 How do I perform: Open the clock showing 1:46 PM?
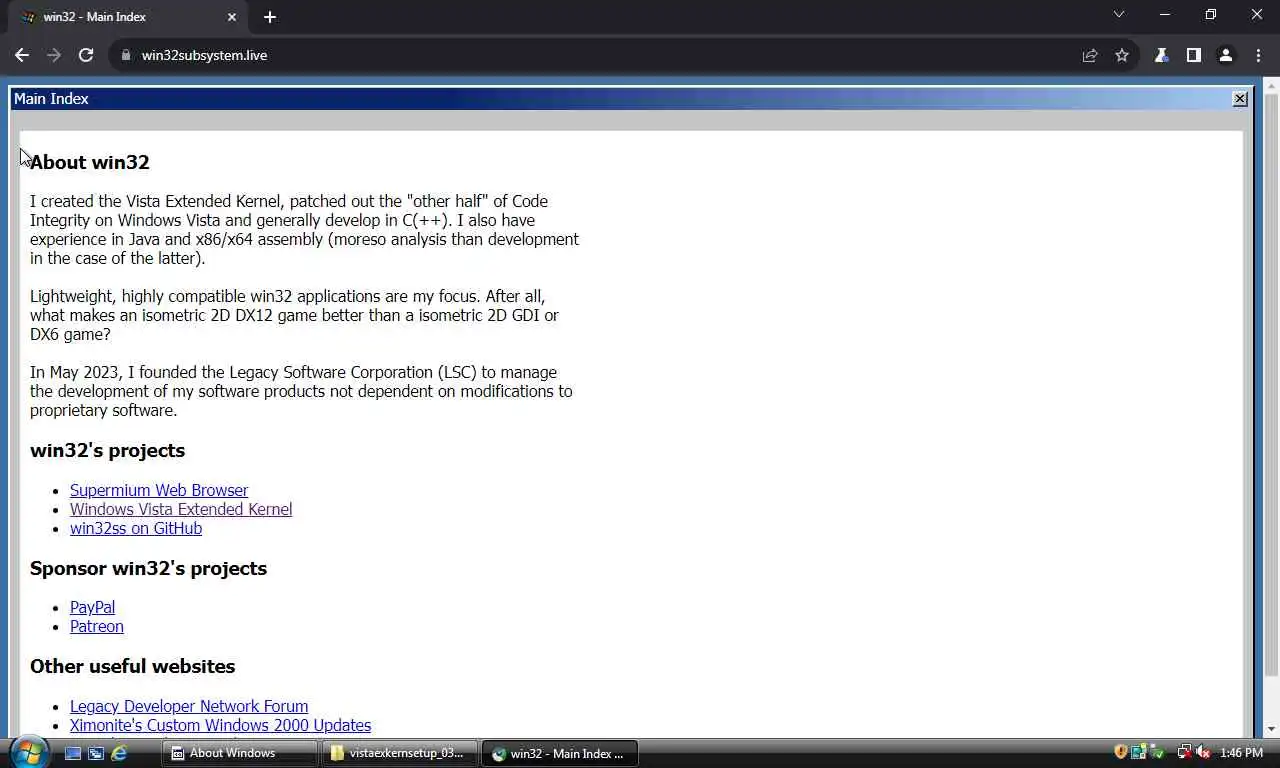pos(1241,753)
